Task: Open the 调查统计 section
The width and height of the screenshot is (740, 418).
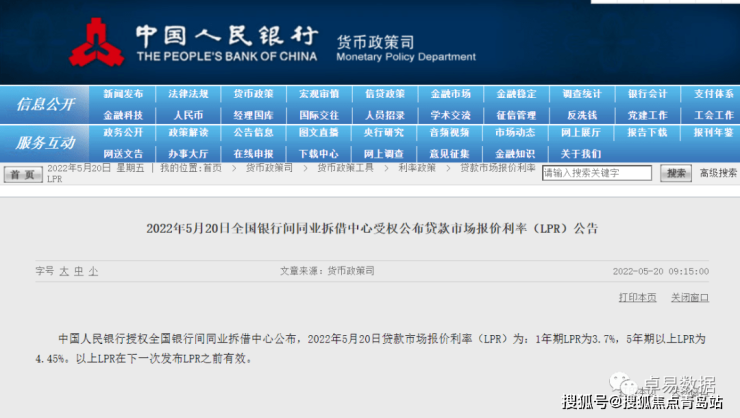Action: 582,94
